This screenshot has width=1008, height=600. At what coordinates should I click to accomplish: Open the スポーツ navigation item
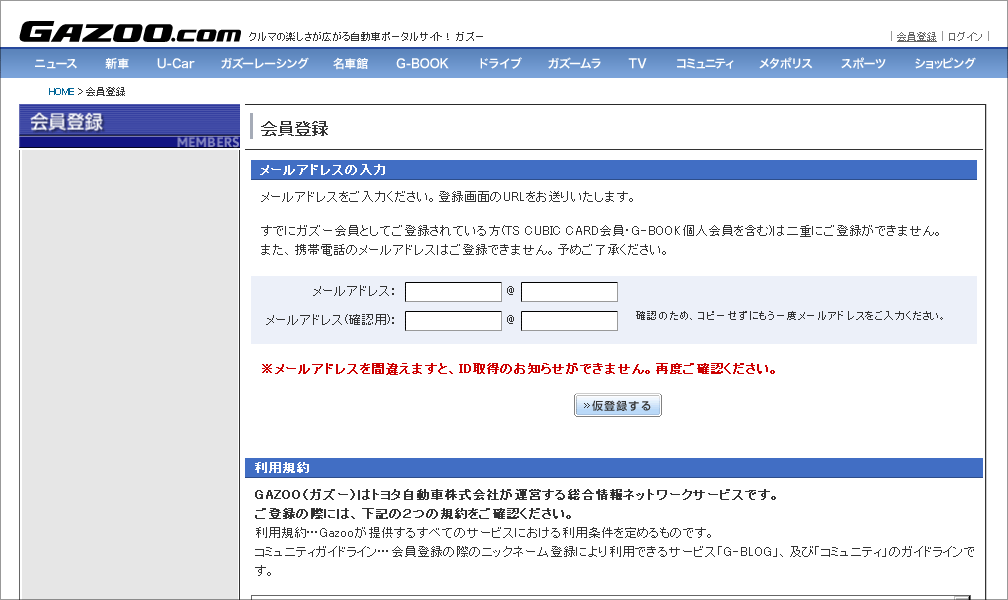point(863,64)
